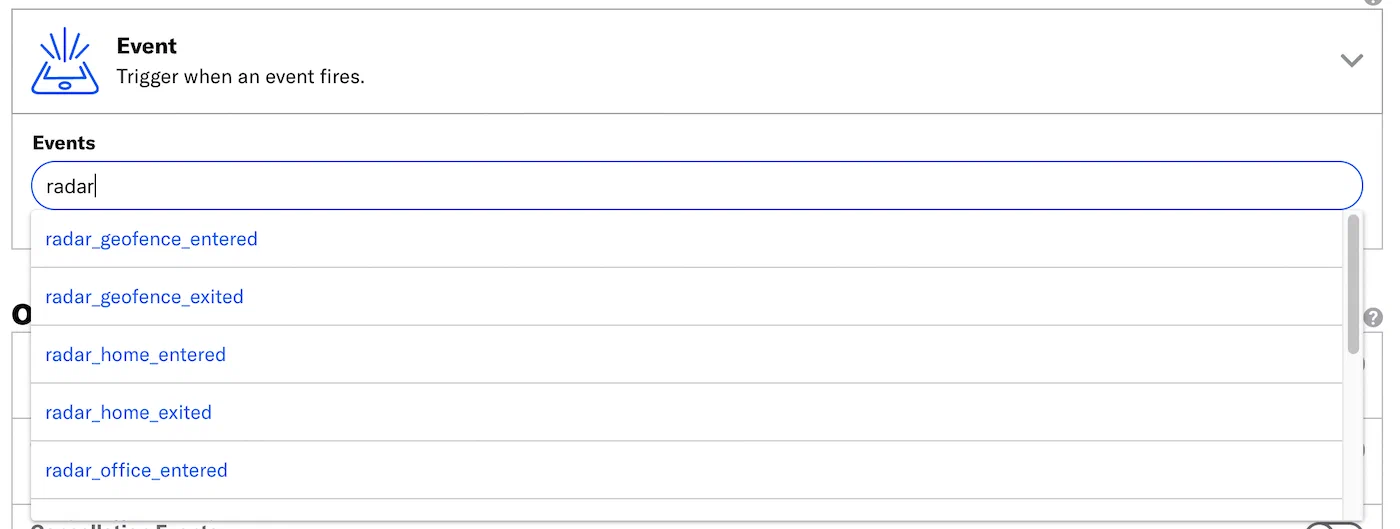Collapse the Event trigger card chevron
1400x529 pixels.
coord(1352,61)
